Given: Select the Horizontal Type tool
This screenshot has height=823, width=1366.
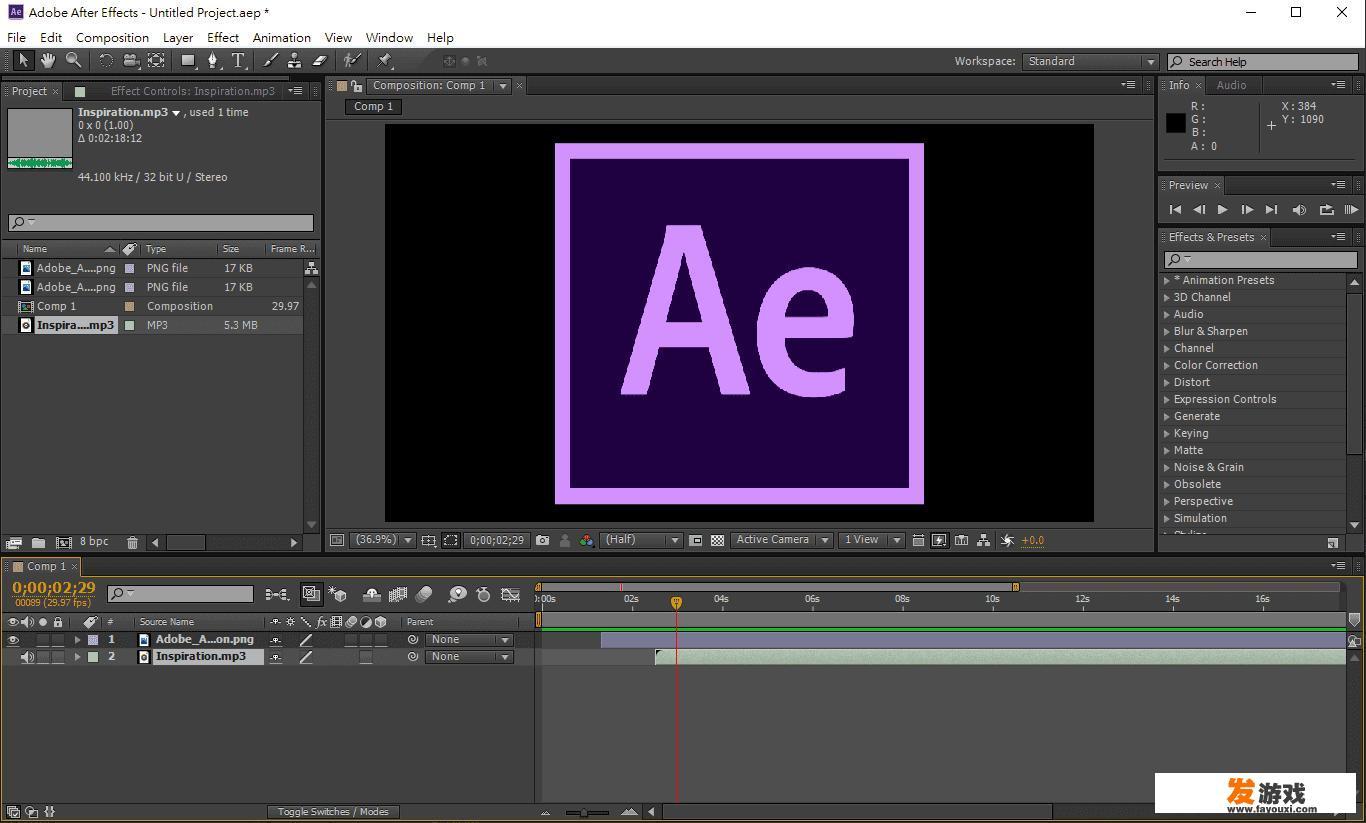Looking at the screenshot, I should tap(238, 61).
